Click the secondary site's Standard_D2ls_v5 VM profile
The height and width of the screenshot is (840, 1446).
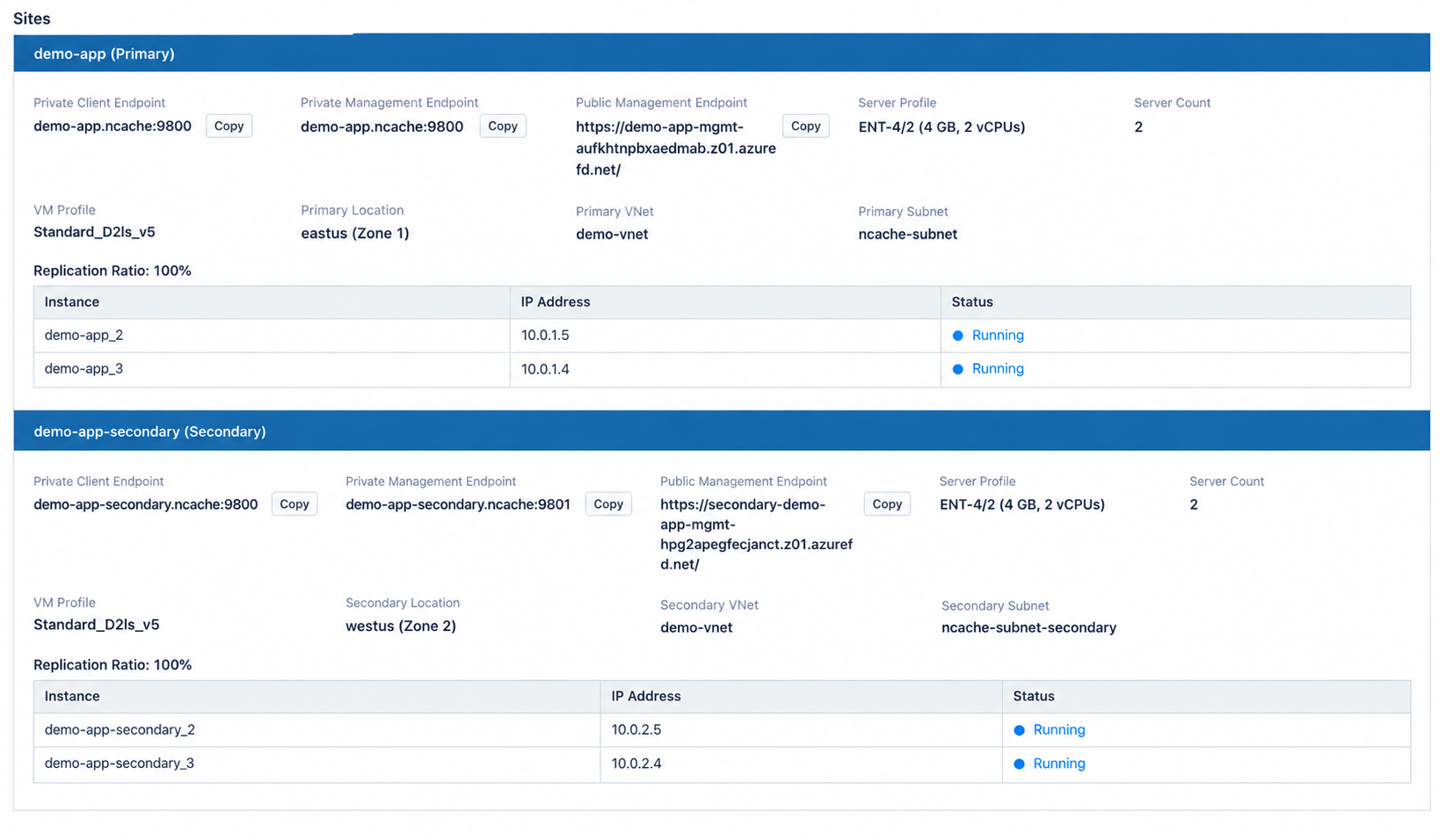(97, 625)
